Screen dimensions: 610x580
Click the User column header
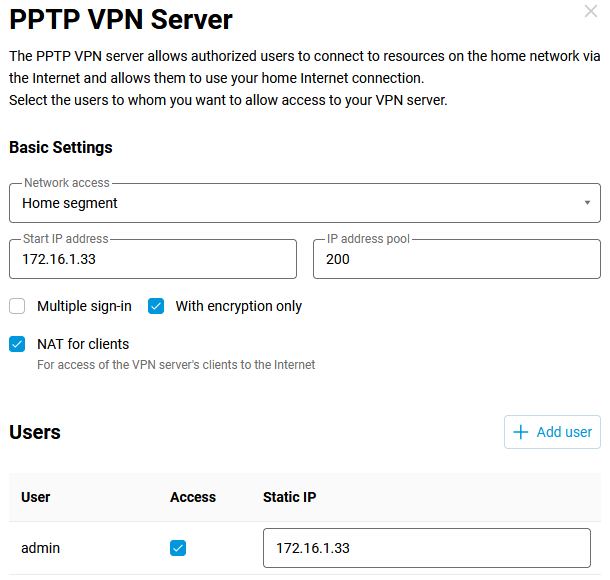(36, 497)
